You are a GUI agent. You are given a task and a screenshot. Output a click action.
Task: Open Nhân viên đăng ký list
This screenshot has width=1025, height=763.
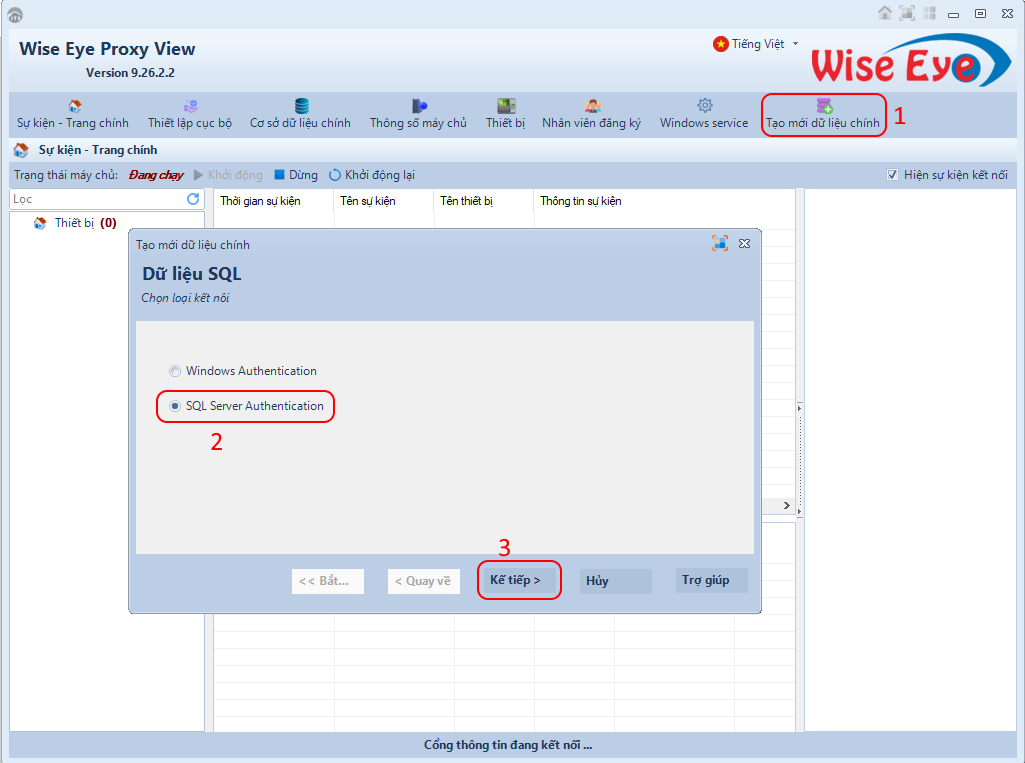[592, 106]
